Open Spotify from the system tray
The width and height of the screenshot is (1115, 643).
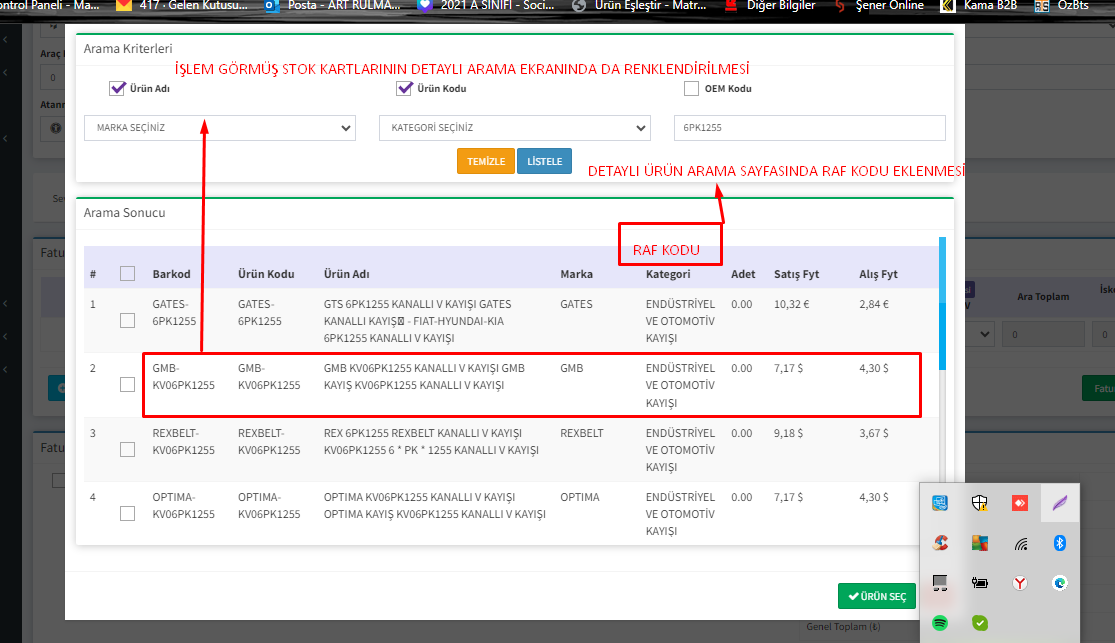[x=940, y=623]
